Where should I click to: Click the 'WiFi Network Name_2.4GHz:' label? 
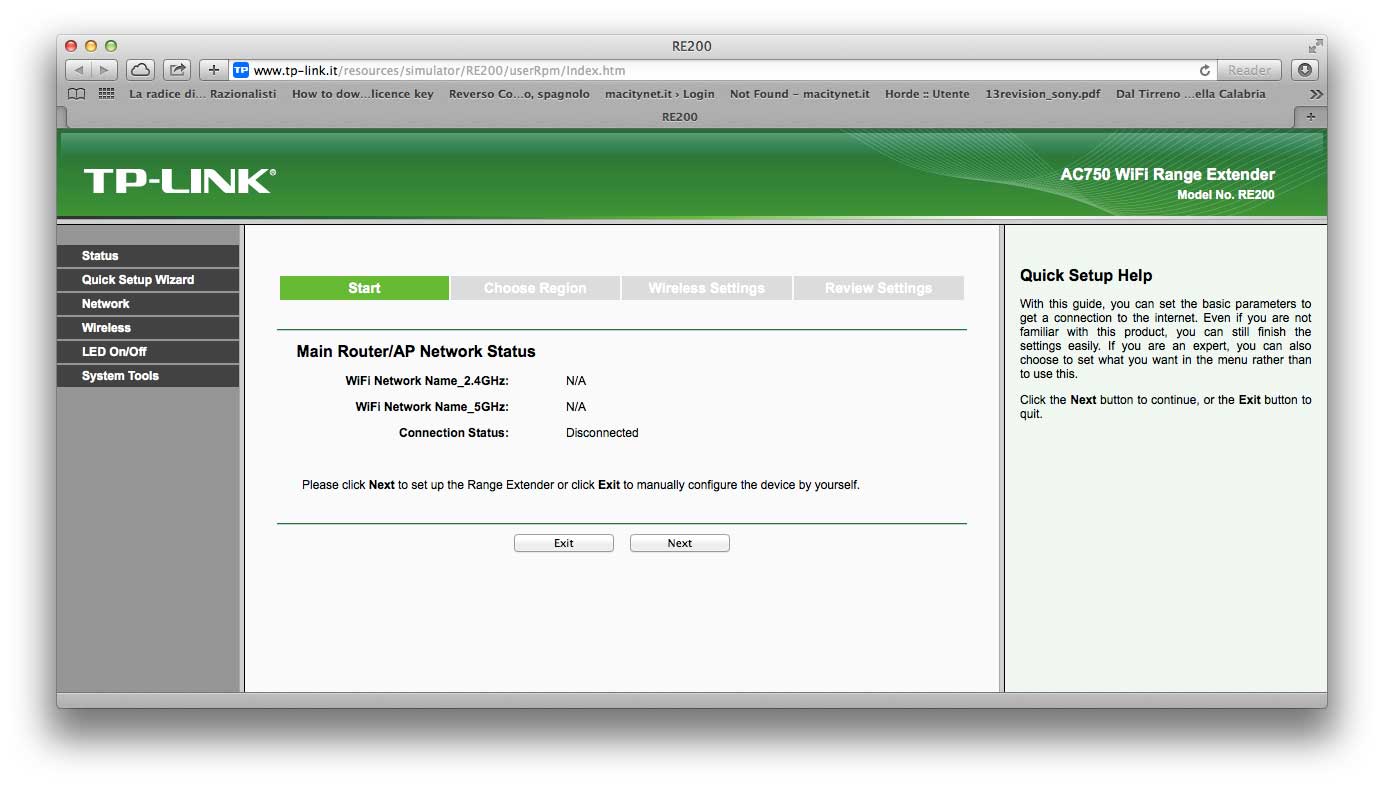427,381
